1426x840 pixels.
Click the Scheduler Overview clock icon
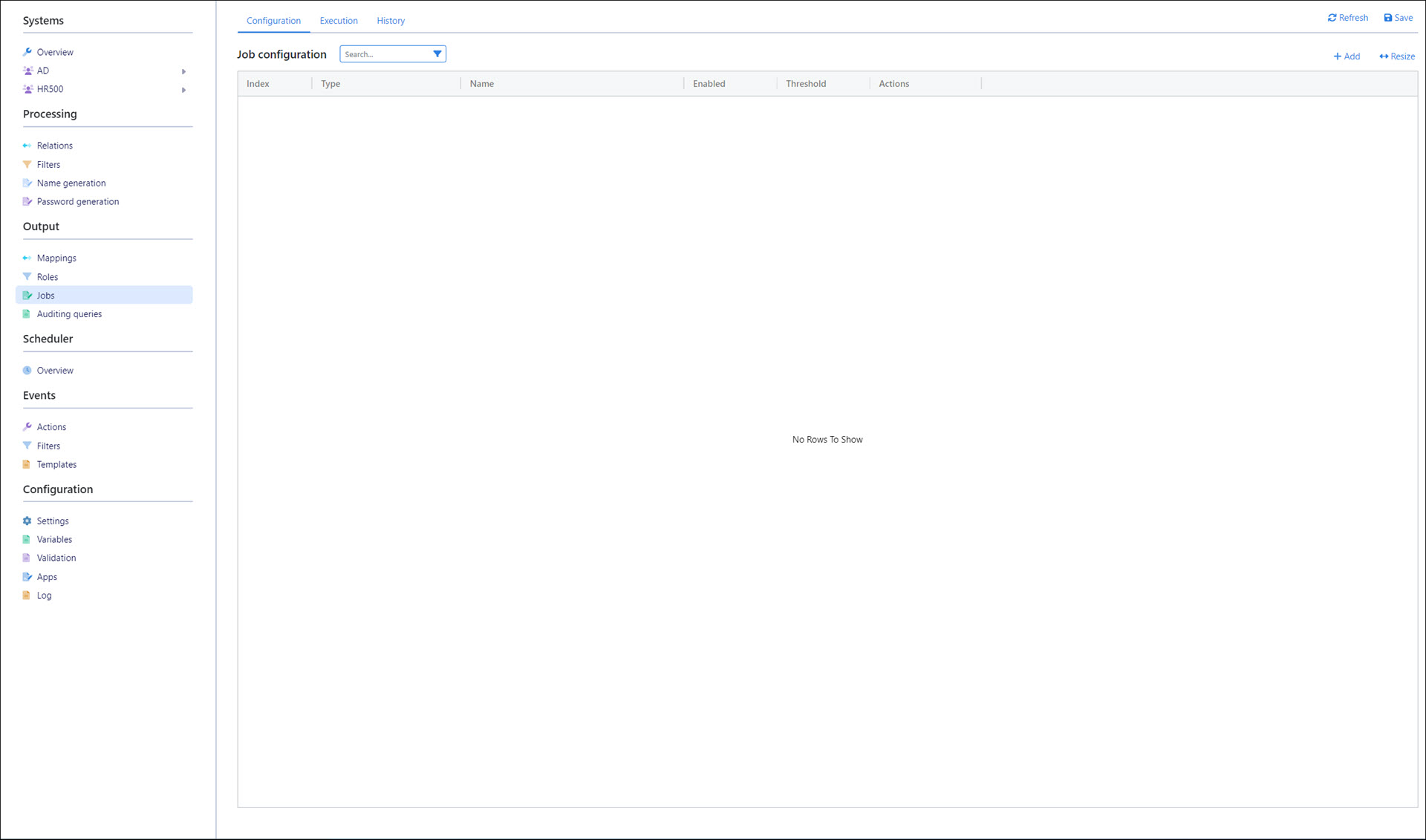(27, 370)
